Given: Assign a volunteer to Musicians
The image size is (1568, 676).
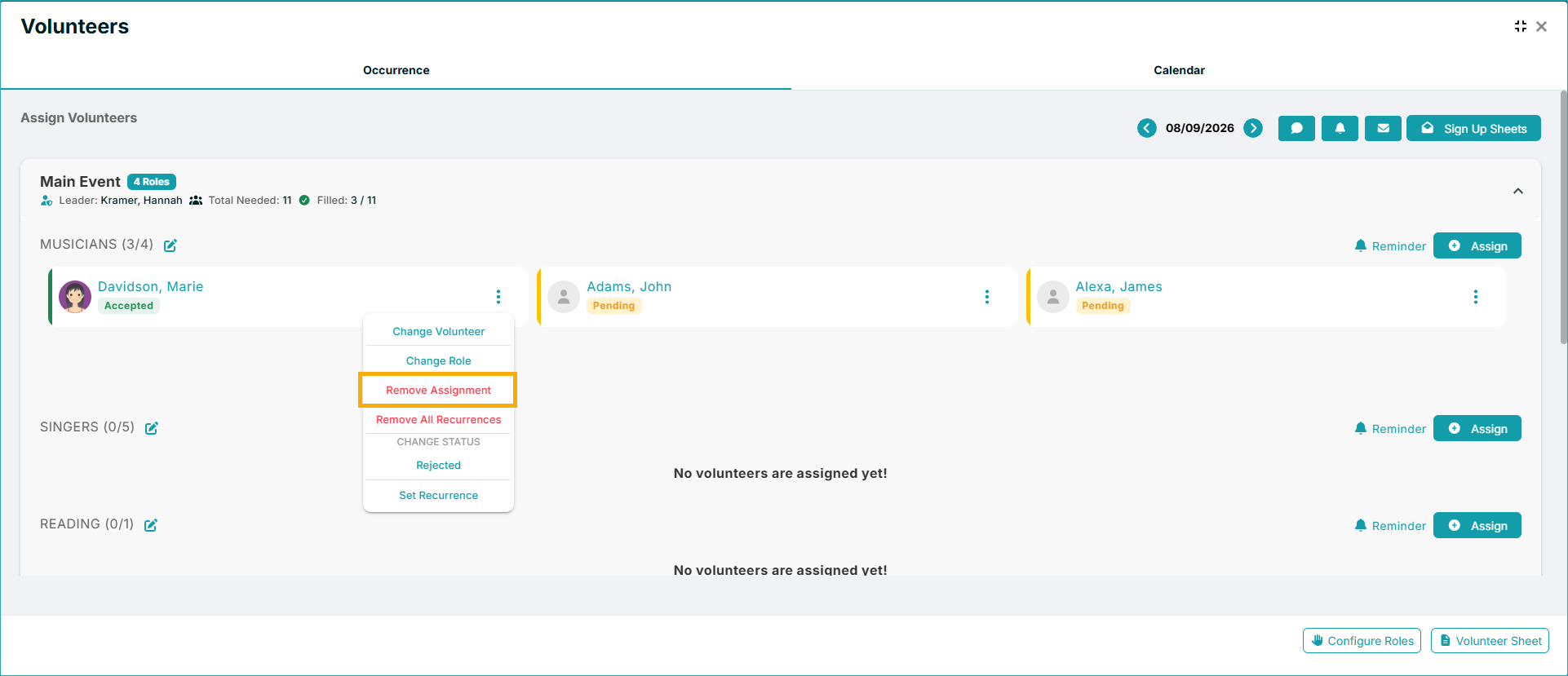Looking at the screenshot, I should [x=1477, y=245].
